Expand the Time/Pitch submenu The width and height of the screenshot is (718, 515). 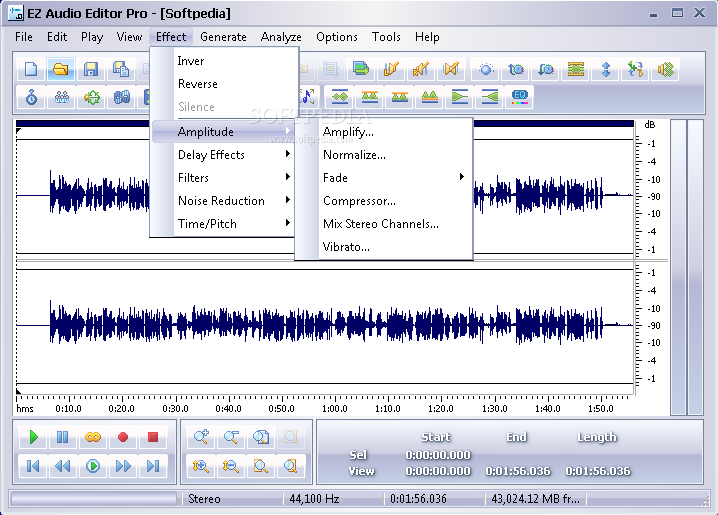pyautogui.click(x=223, y=223)
